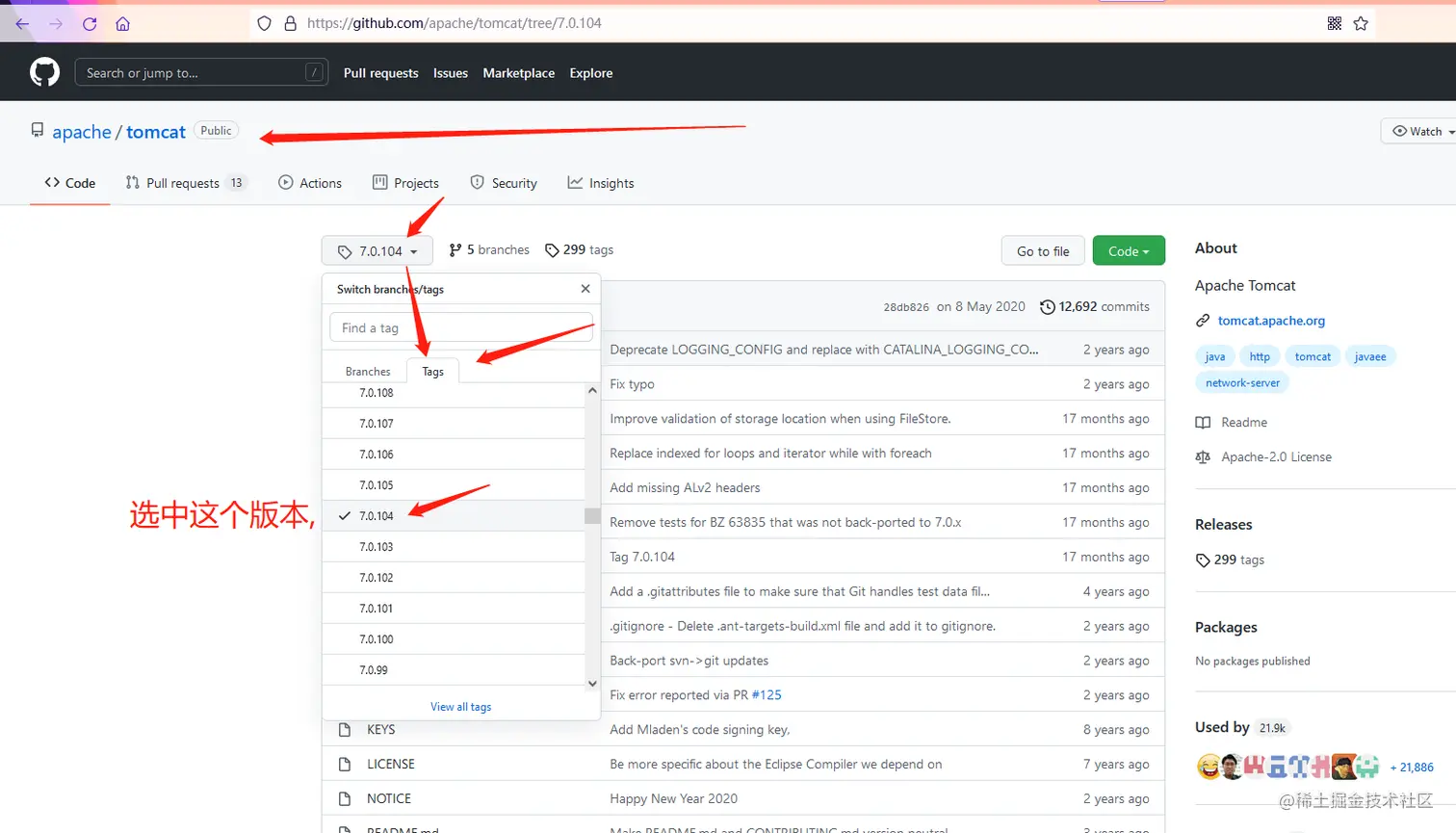1456x833 pixels.
Task: Select tag 7.0.101 in the list
Action: [454, 609]
